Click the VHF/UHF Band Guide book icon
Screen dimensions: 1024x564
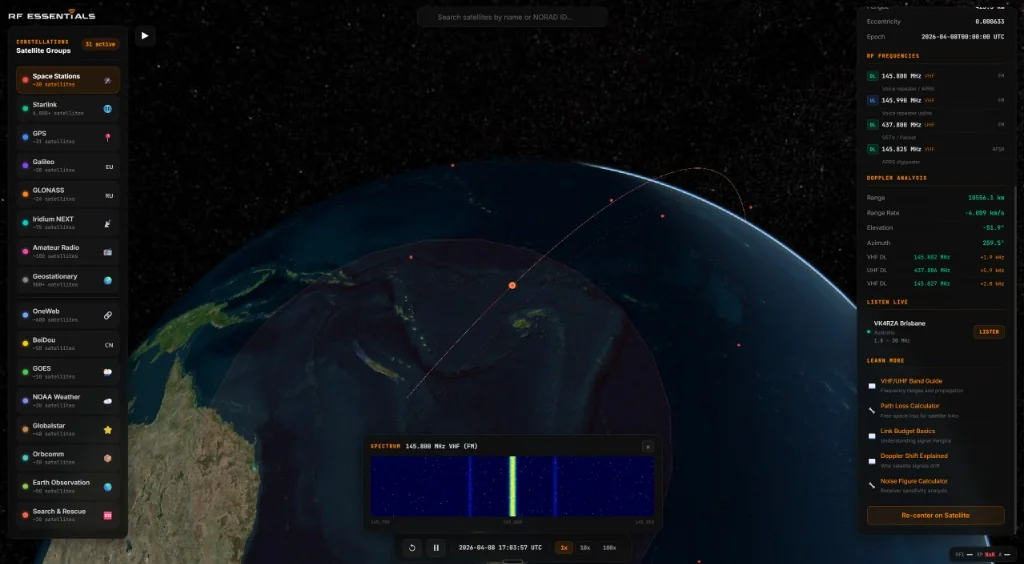pos(871,386)
